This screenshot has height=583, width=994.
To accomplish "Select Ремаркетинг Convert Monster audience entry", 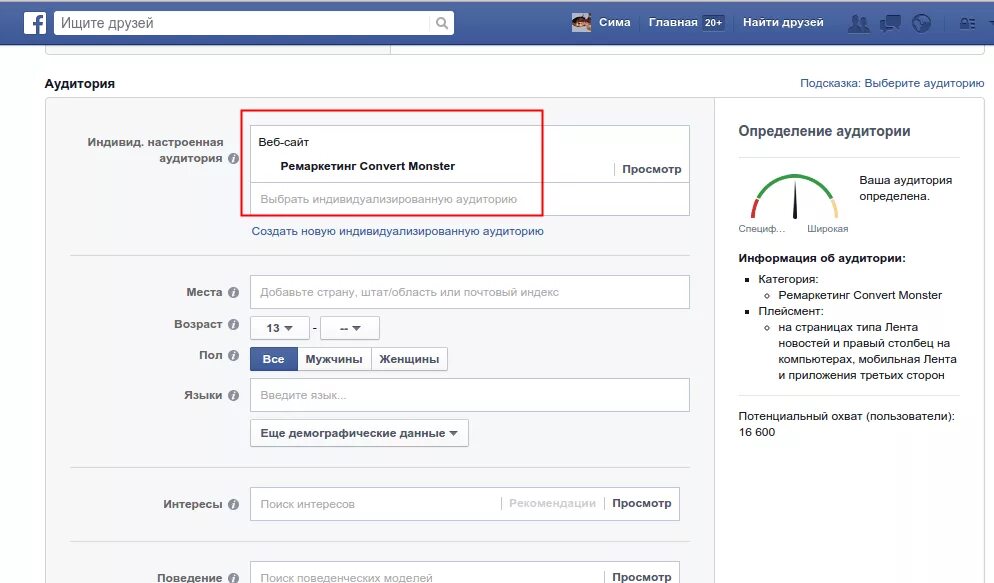I will (368, 166).
